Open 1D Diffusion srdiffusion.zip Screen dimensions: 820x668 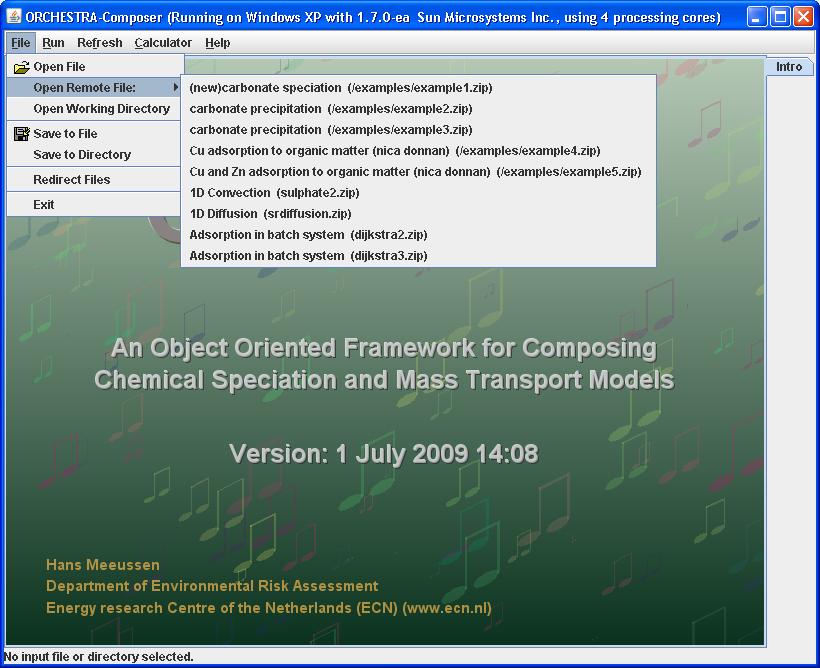click(418, 213)
